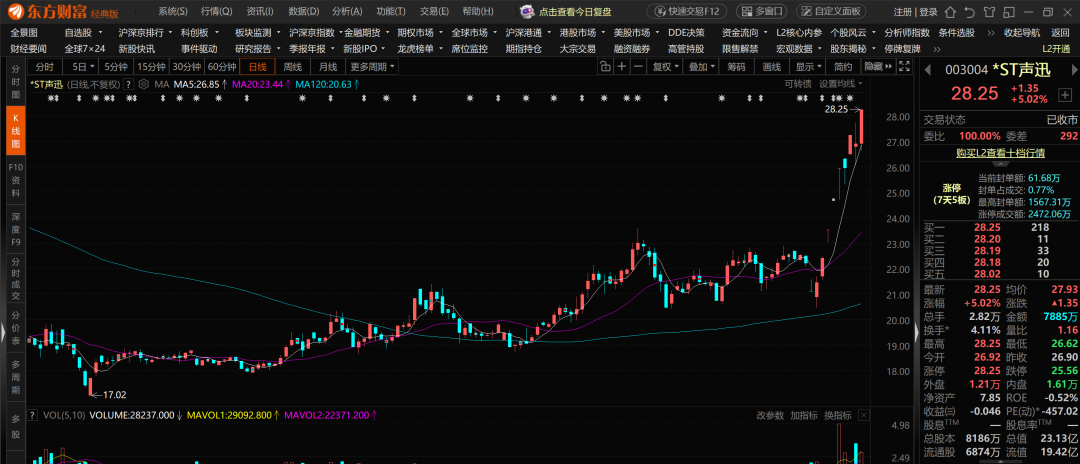Switch to 15分钟 period
Viewport: 1080px width, 464px height.
tap(151, 66)
